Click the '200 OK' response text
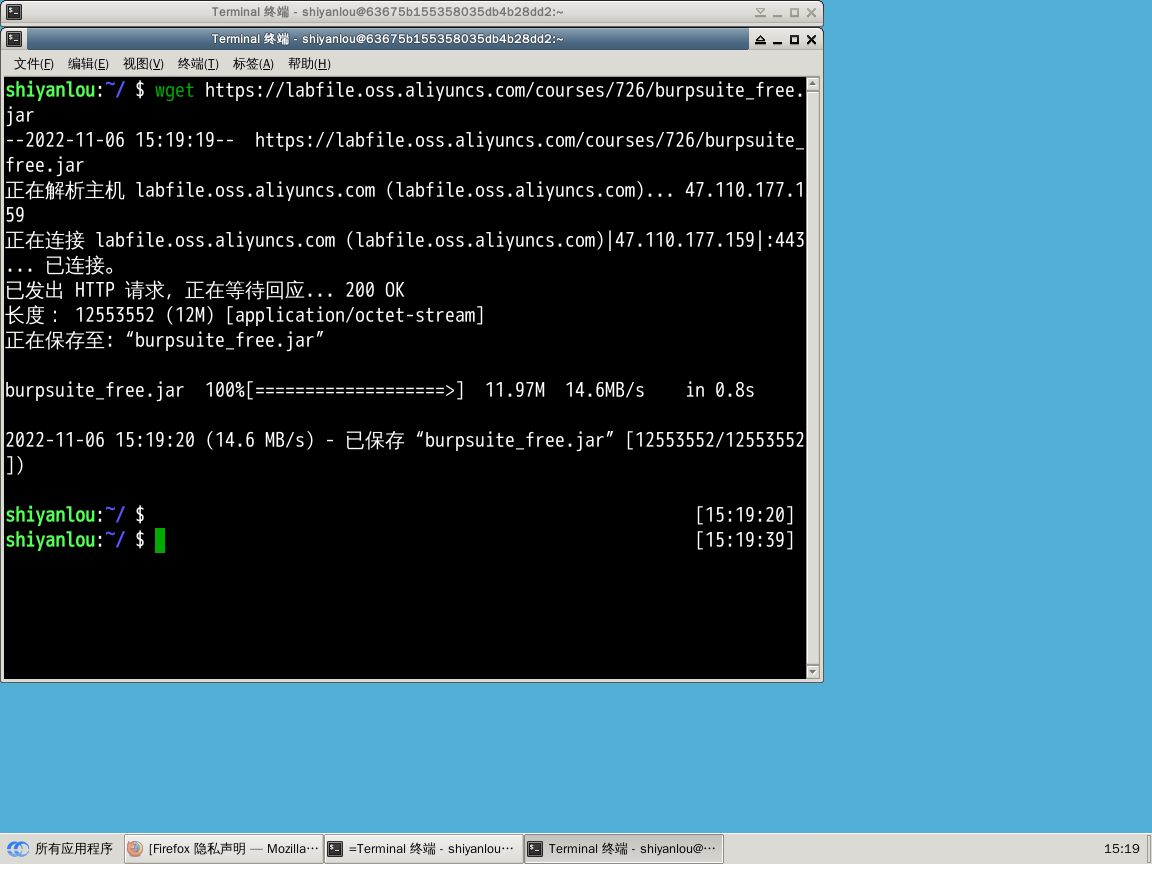 375,290
